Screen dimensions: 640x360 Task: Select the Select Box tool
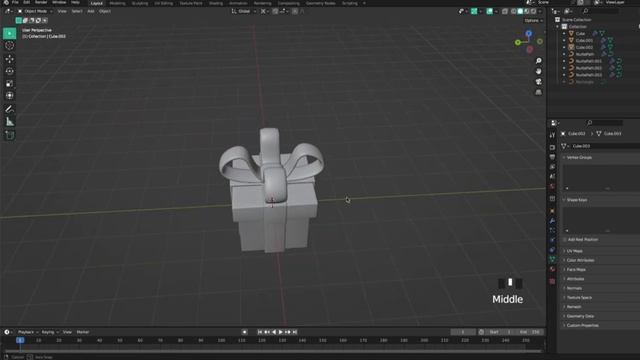(x=9, y=33)
